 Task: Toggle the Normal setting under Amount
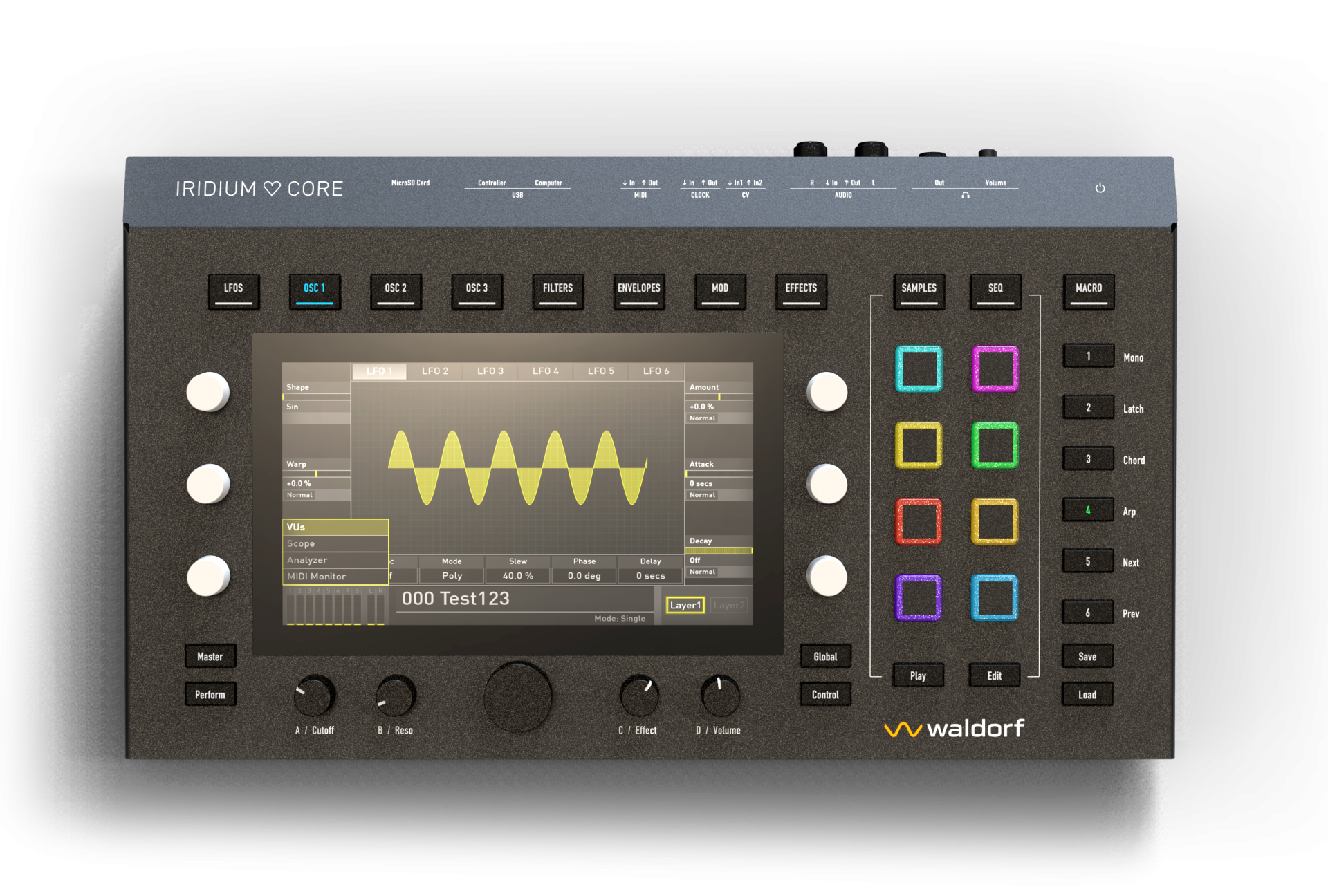pyautogui.click(x=703, y=418)
